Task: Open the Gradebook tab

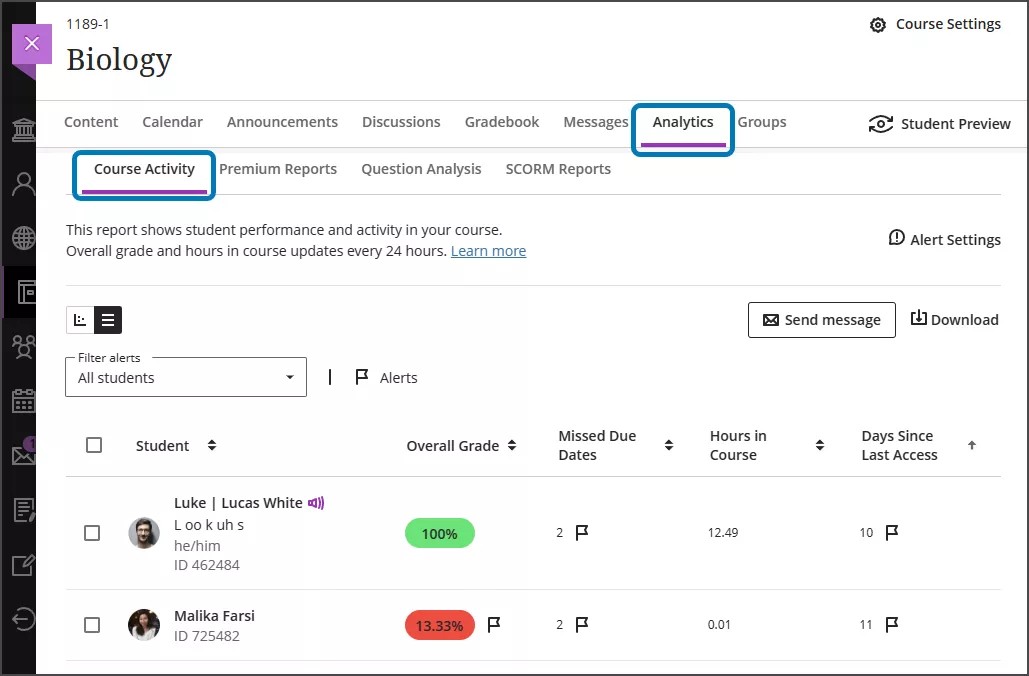Action: [x=501, y=121]
